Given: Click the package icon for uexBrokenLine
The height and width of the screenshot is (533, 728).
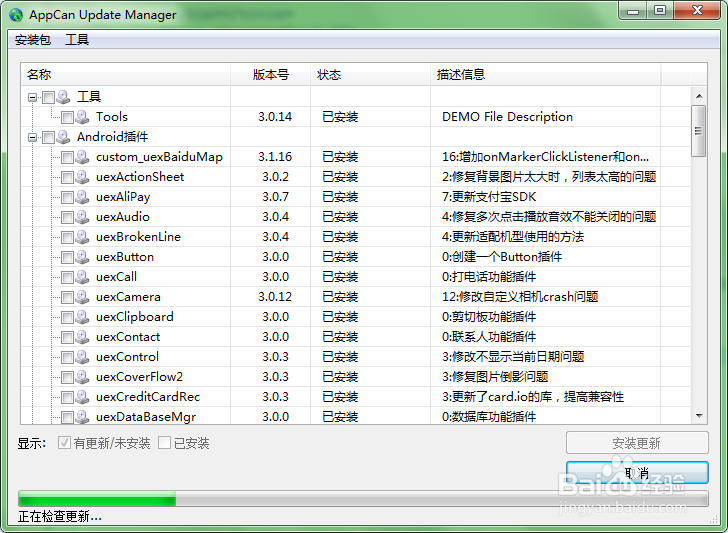Looking at the screenshot, I should [82, 237].
